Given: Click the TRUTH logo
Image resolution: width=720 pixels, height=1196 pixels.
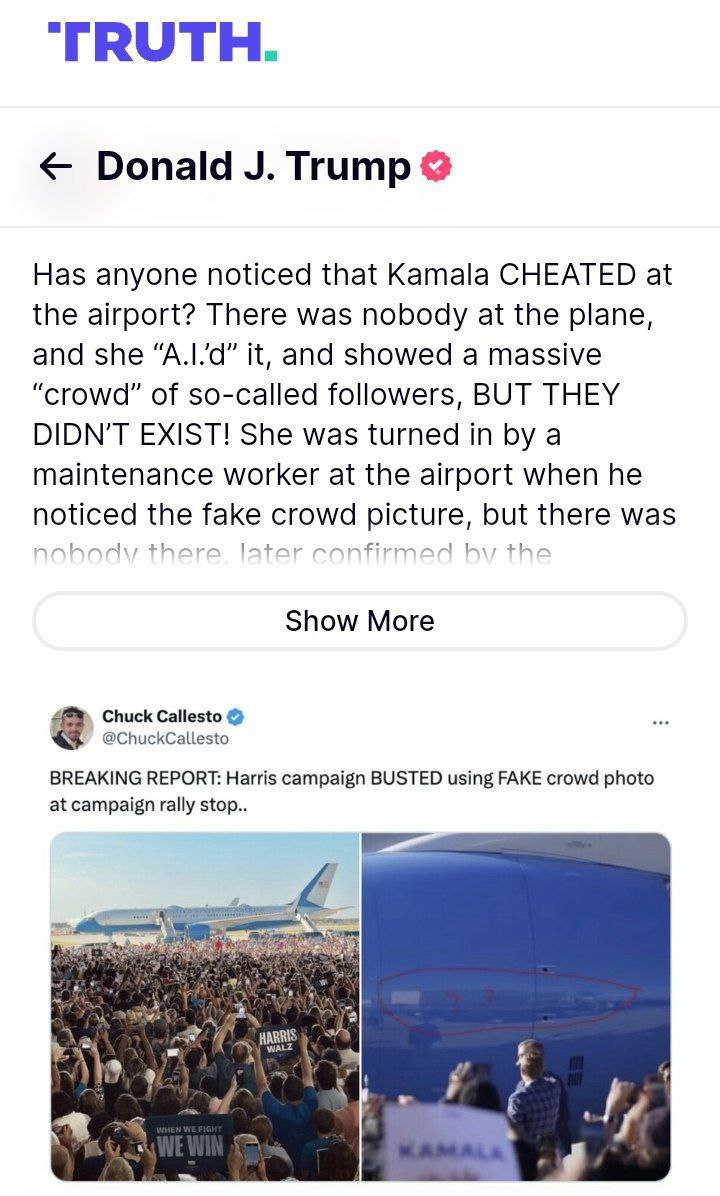Looking at the screenshot, I should click(161, 41).
